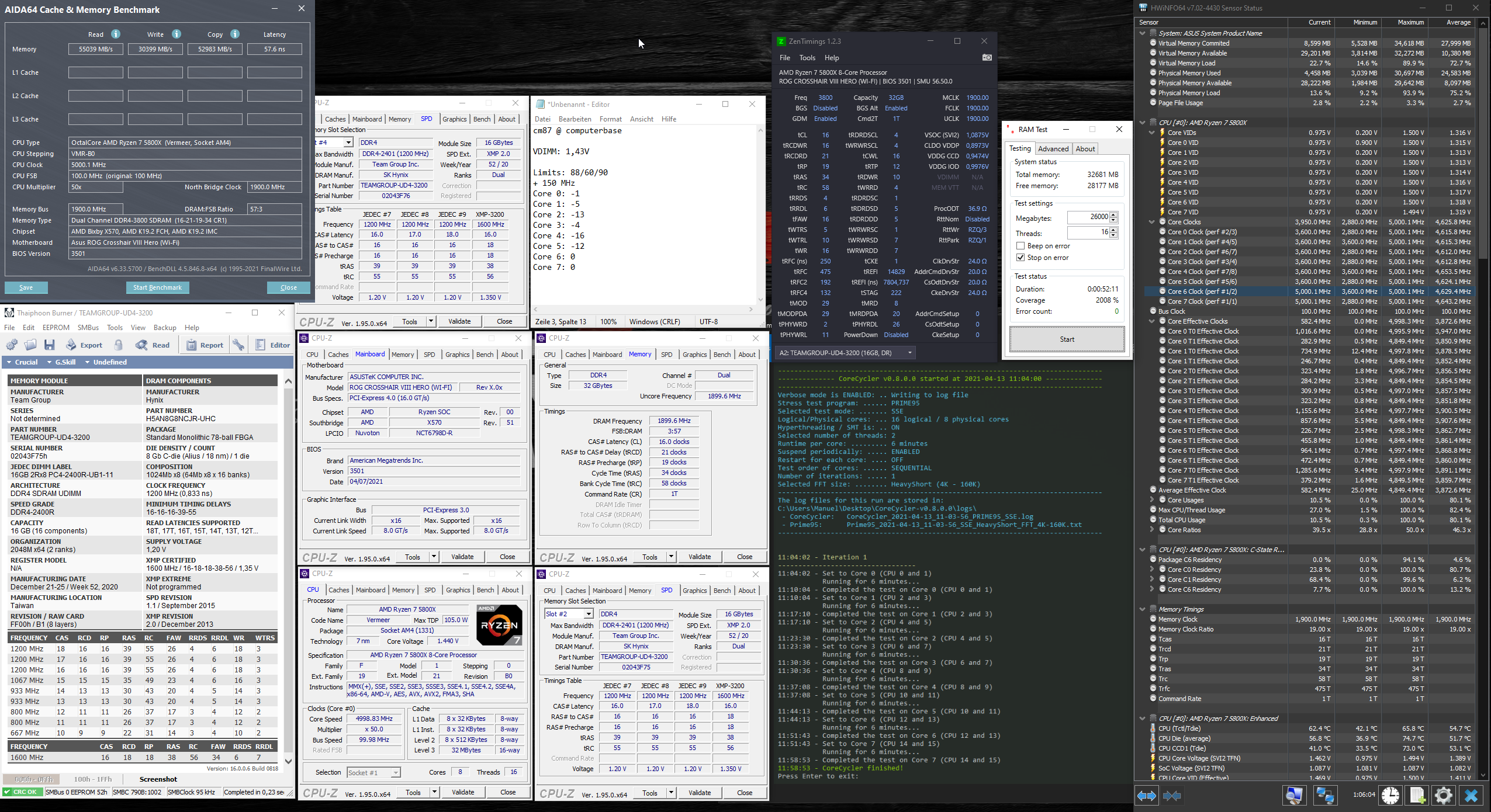Open the ZenTimings Tools menu
The height and width of the screenshot is (812, 1491).
coord(807,58)
